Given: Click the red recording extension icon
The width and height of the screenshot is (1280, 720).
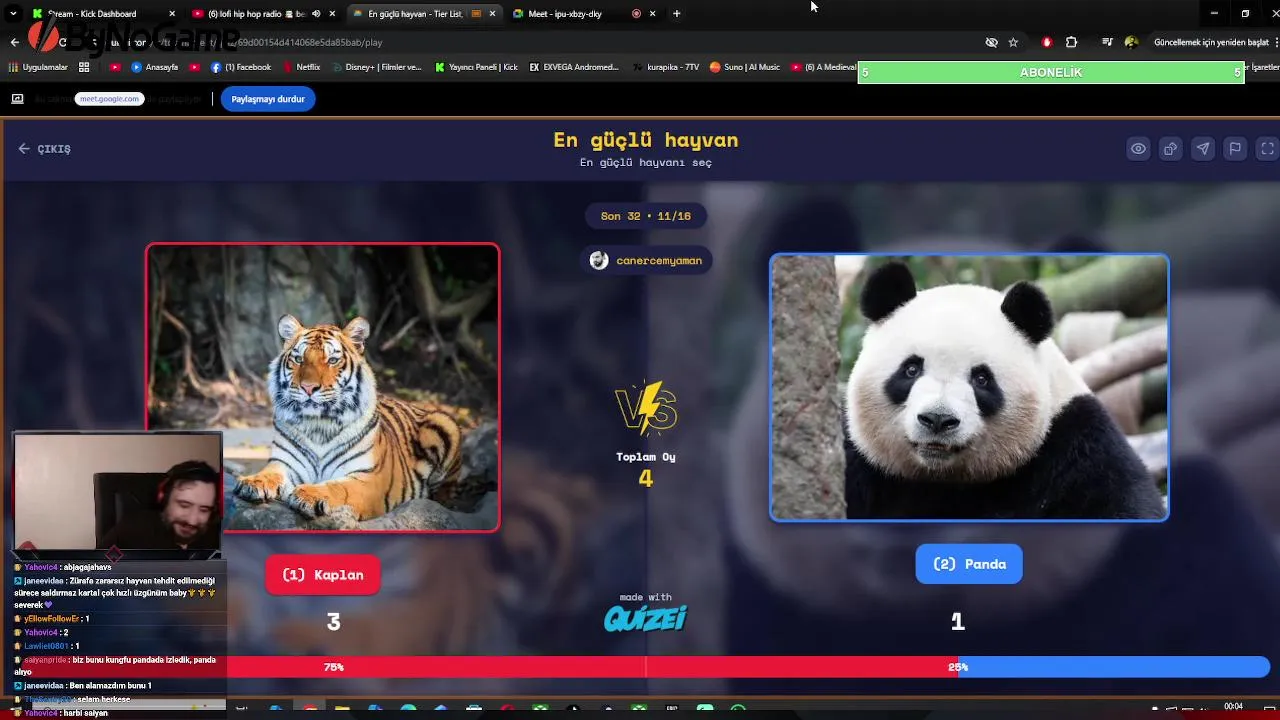Looking at the screenshot, I should (1047, 42).
